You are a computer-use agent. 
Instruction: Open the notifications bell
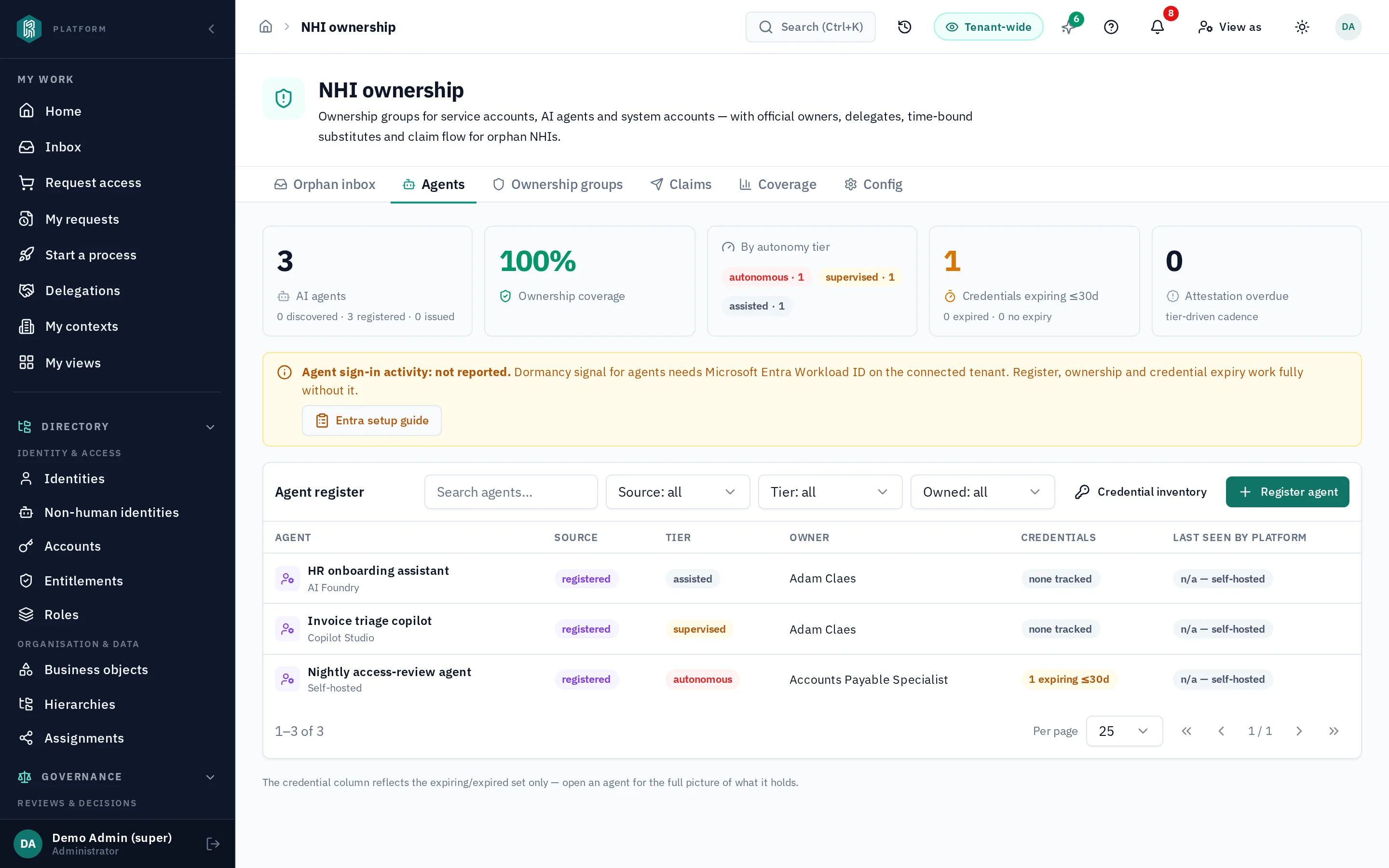tap(1157, 27)
